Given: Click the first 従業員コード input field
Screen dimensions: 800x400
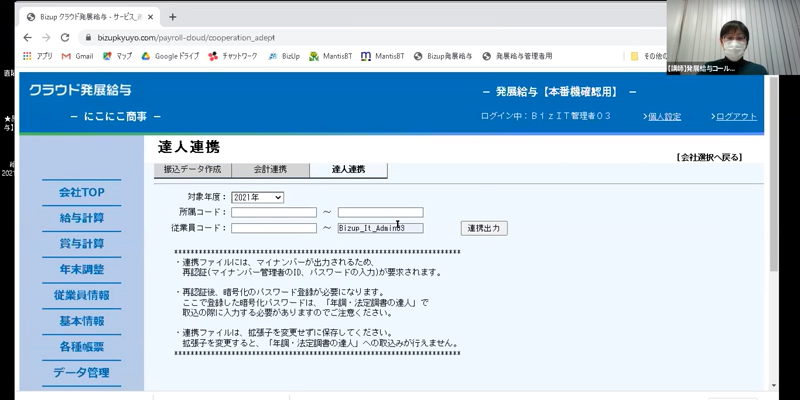Looking at the screenshot, I should [274, 228].
